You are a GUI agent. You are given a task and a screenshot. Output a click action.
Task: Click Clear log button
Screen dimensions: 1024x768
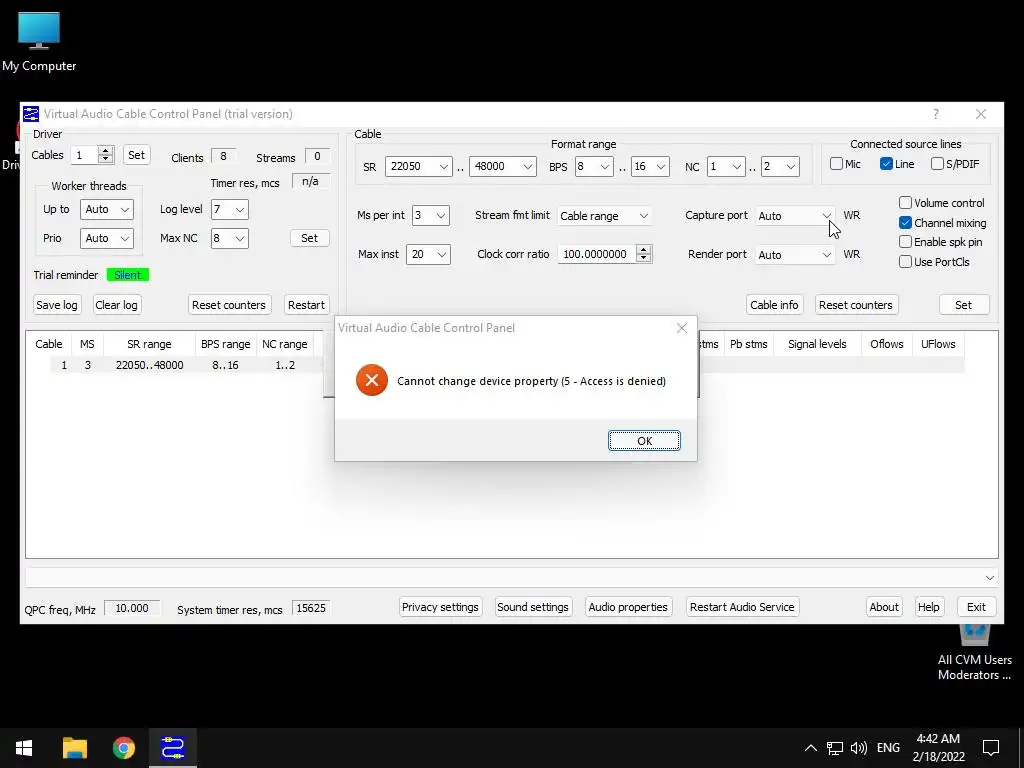(116, 305)
